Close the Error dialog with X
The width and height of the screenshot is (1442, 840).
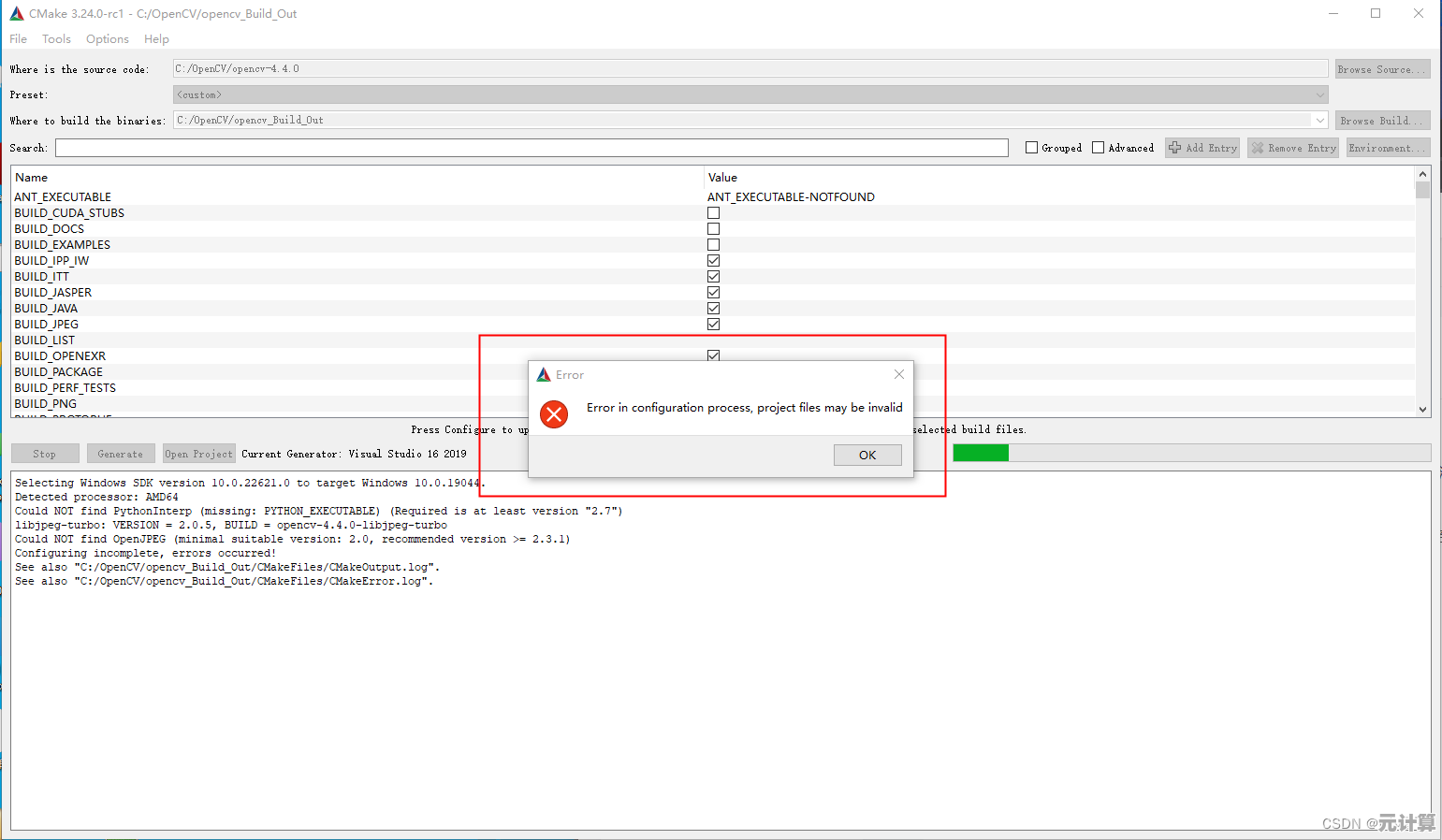(x=898, y=374)
